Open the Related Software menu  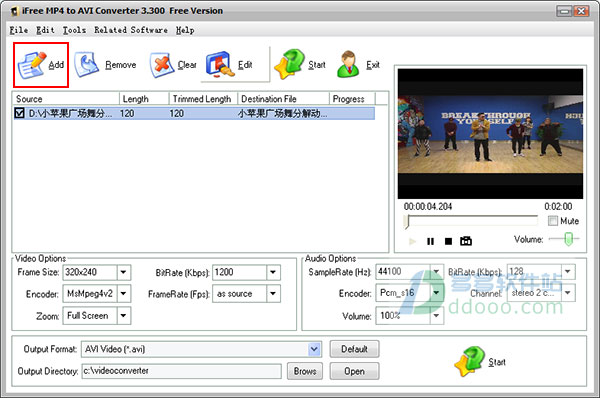131,30
